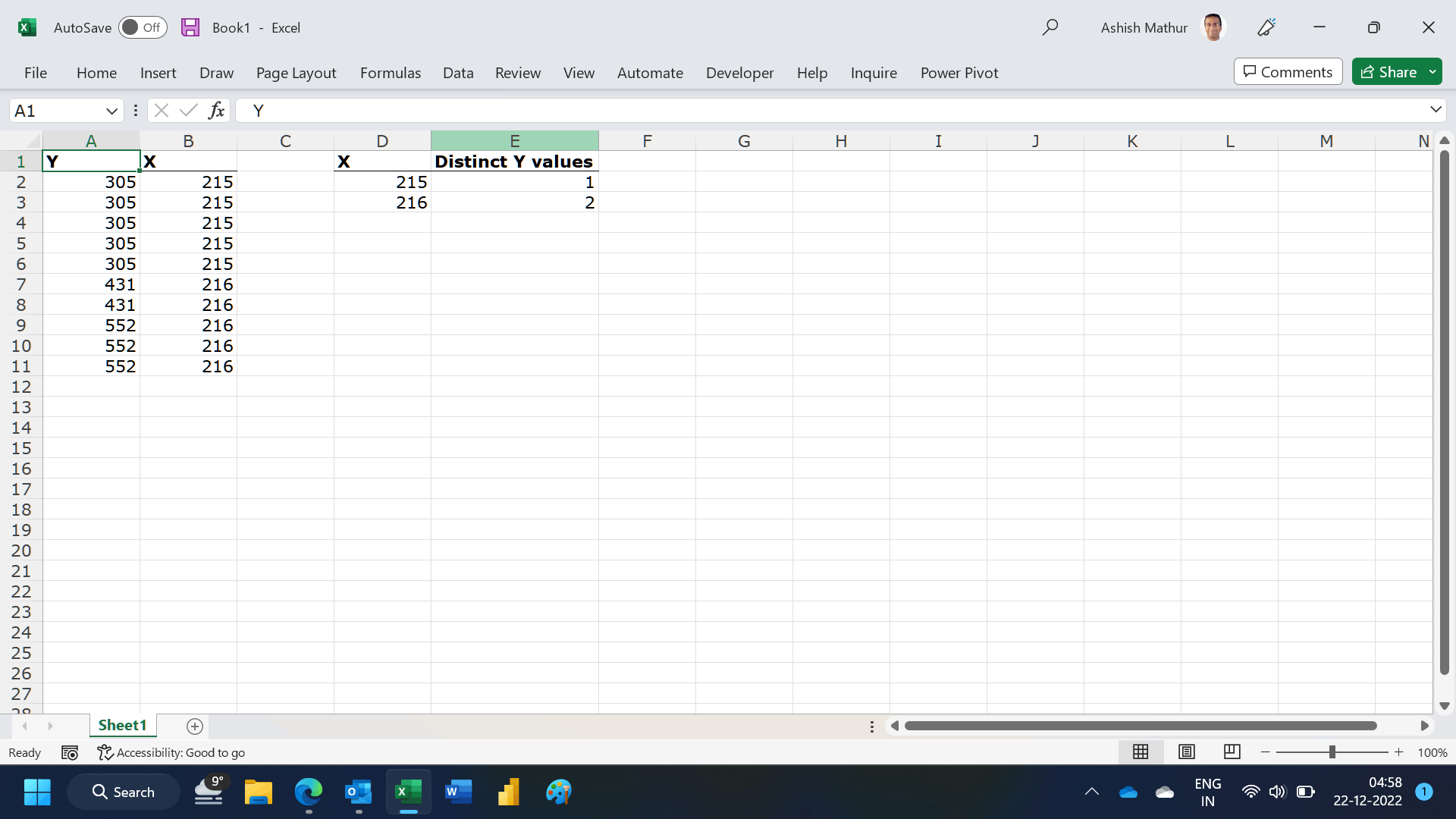The image size is (1456, 819).
Task: Open the Formulas ribbon tab
Action: click(x=390, y=73)
